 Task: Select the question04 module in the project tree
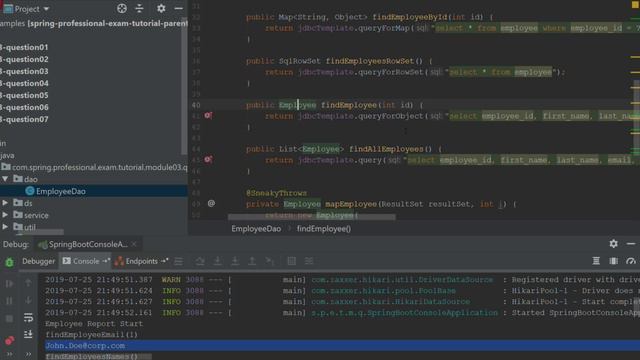(24, 83)
